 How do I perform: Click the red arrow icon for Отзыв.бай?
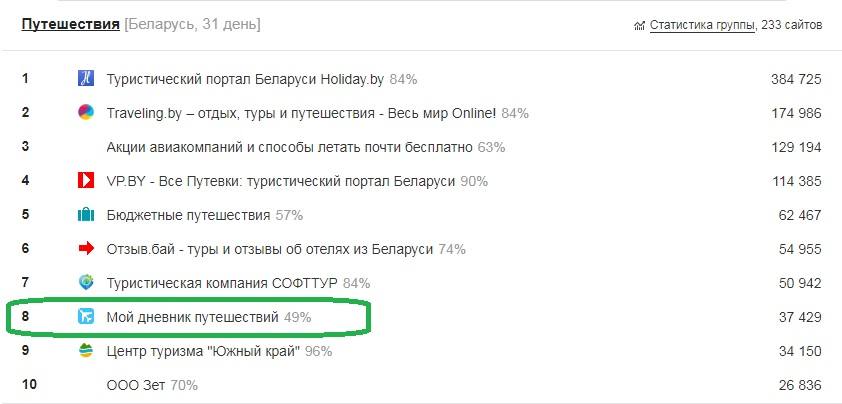coord(85,248)
